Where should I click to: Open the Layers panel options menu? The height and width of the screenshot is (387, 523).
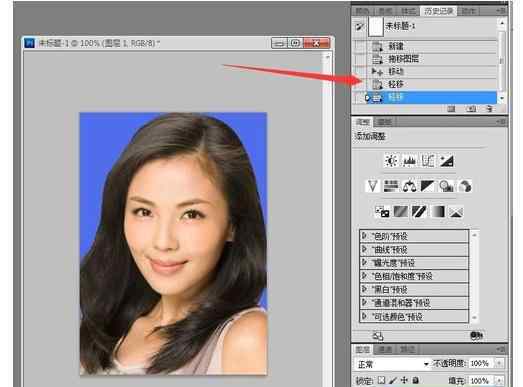(x=501, y=349)
